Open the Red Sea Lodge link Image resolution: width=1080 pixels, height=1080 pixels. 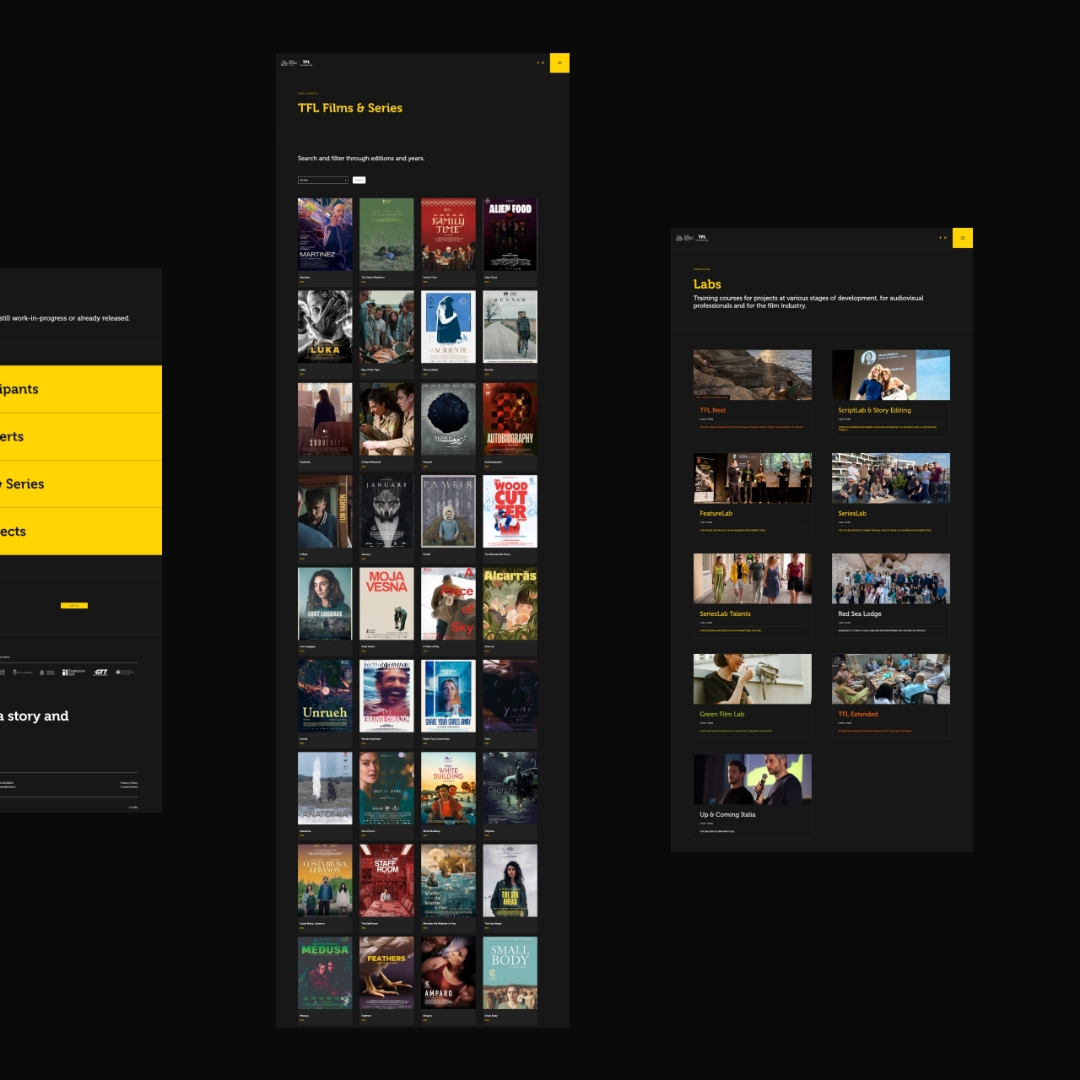pos(860,614)
